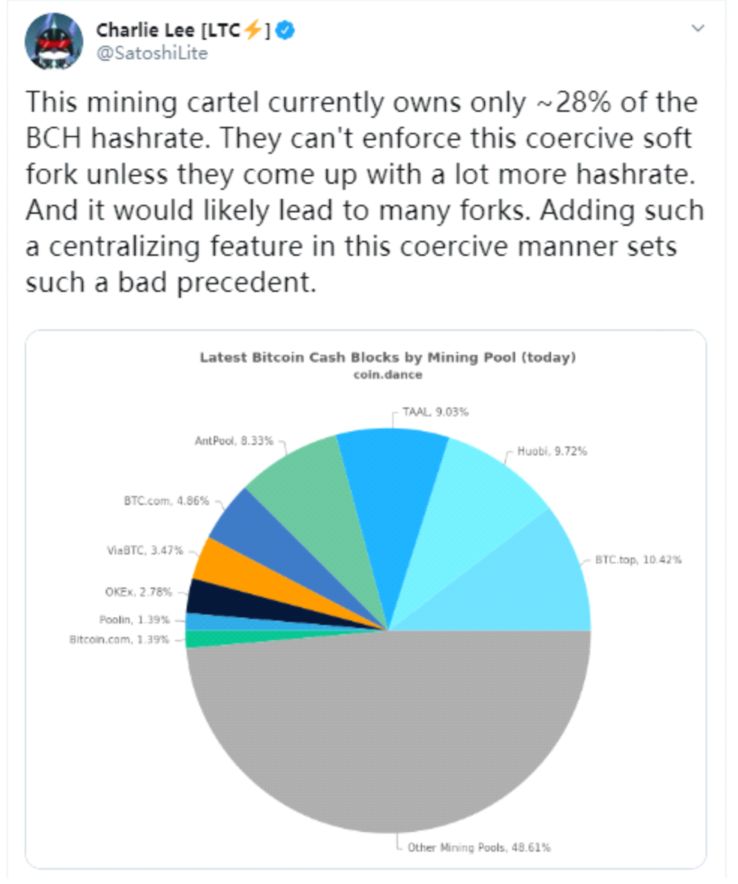Click the coin.dance subtitle text
Screen dimensions: 738x884
pyautogui.click(x=388, y=375)
